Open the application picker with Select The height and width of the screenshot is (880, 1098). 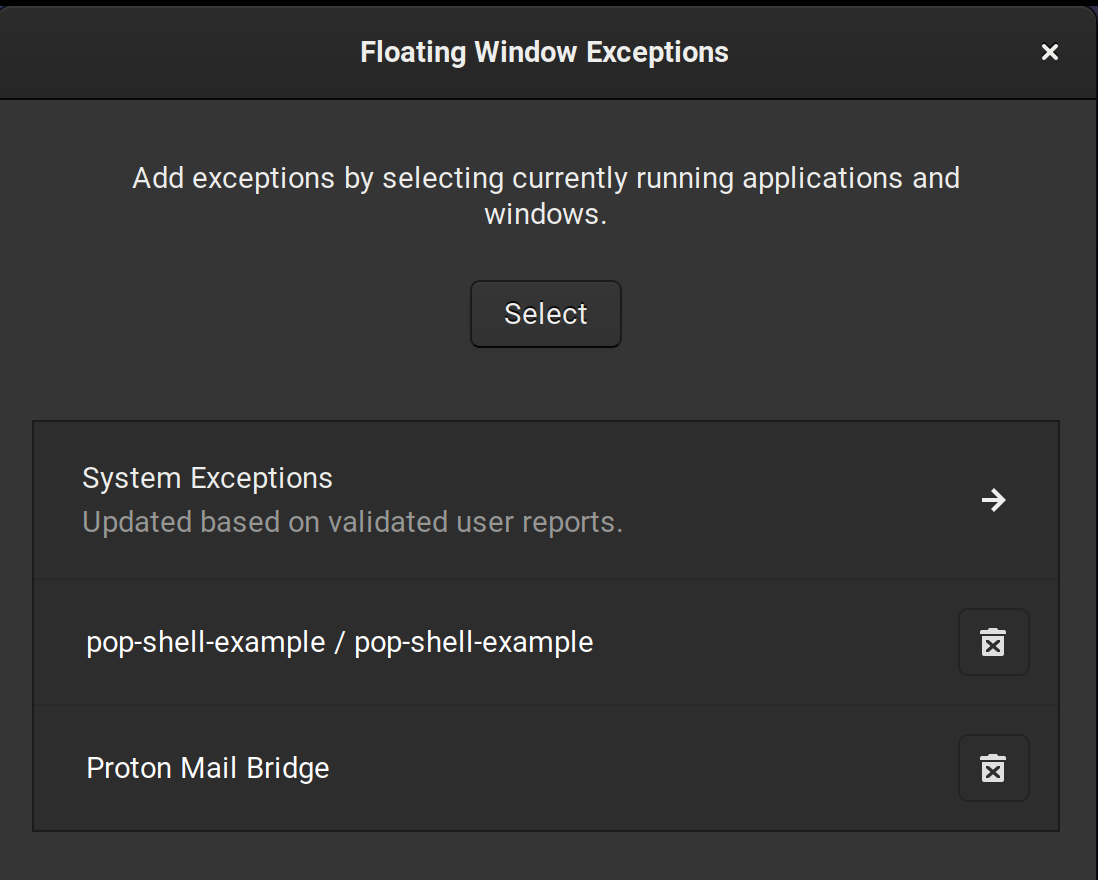(x=545, y=313)
